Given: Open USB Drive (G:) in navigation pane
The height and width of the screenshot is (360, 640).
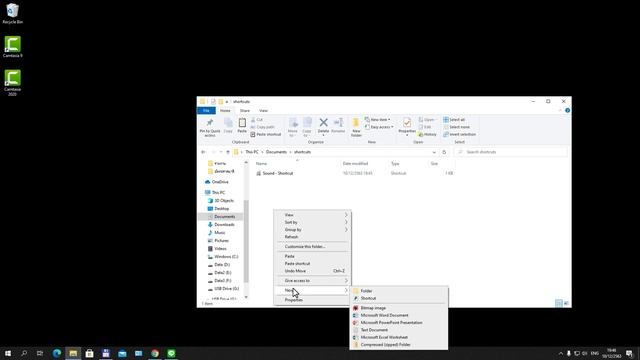Looking at the screenshot, I should [x=226, y=289].
